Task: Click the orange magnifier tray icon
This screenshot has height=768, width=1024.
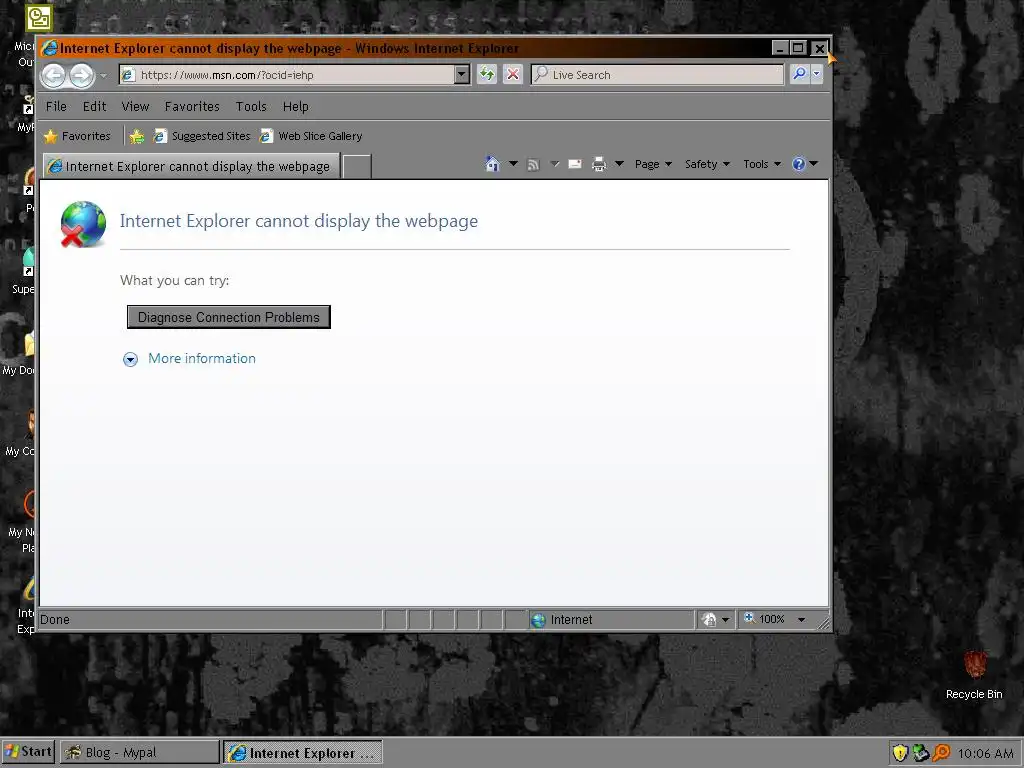Action: click(940, 753)
